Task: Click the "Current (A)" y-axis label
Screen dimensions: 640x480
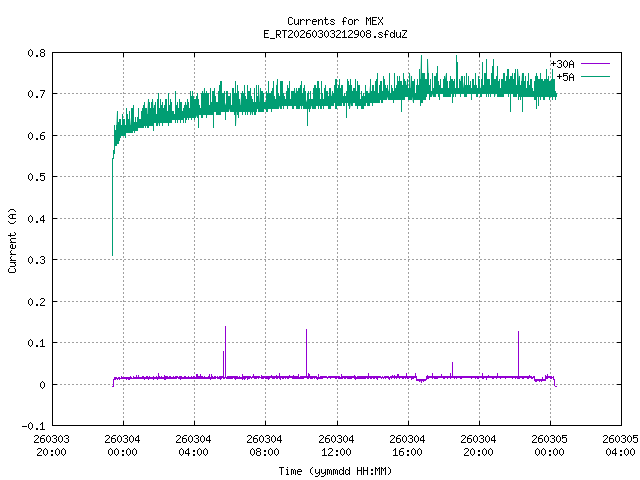Action: [x=13, y=239]
